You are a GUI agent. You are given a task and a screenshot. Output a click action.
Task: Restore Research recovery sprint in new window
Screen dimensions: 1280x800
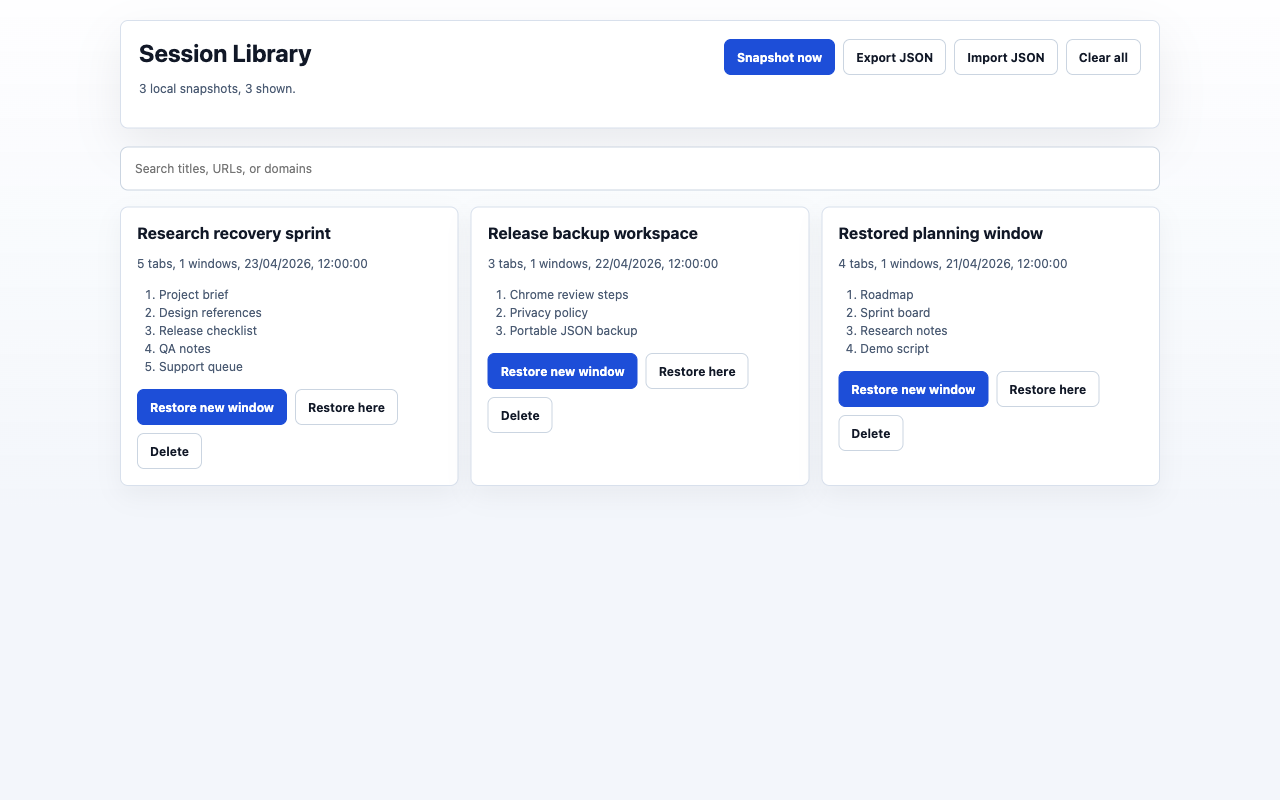pyautogui.click(x=212, y=407)
